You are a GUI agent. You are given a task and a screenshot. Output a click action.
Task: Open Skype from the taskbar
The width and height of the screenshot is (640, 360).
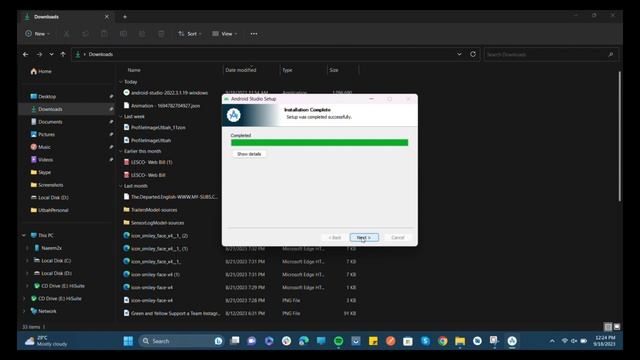425,341
